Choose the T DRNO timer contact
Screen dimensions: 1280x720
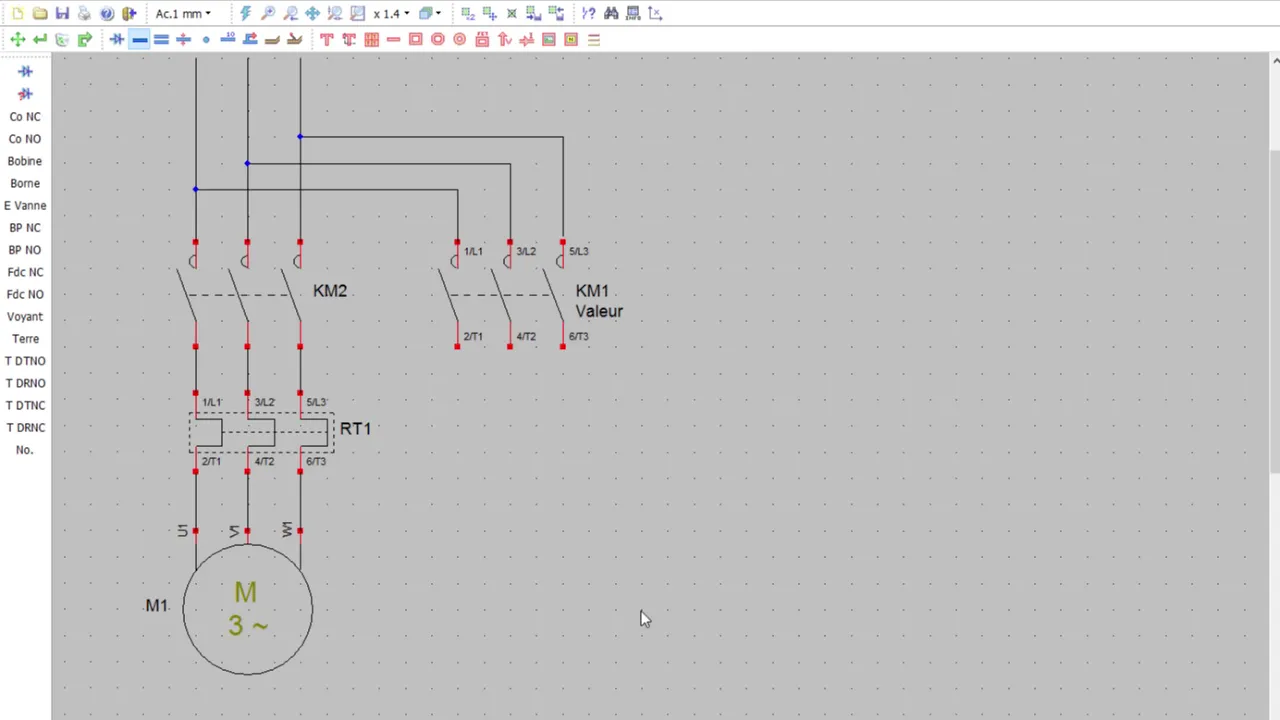click(25, 383)
